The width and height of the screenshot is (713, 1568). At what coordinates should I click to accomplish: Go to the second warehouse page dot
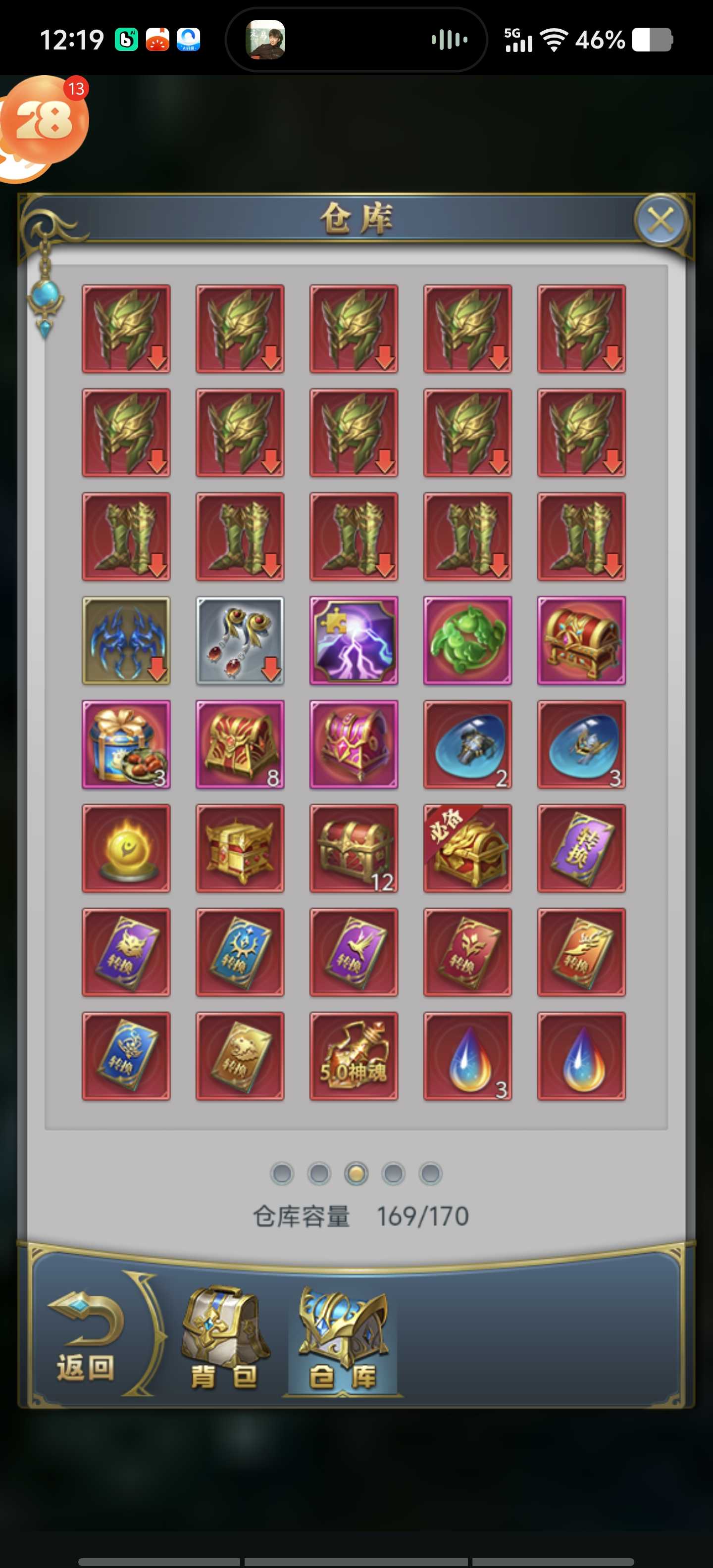pos(319,1173)
